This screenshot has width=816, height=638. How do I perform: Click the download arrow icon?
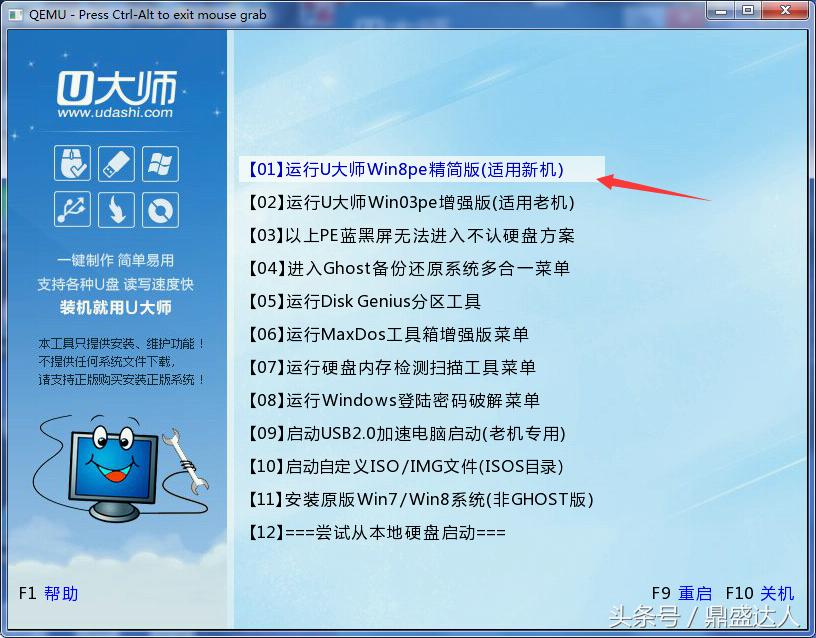tap(116, 210)
